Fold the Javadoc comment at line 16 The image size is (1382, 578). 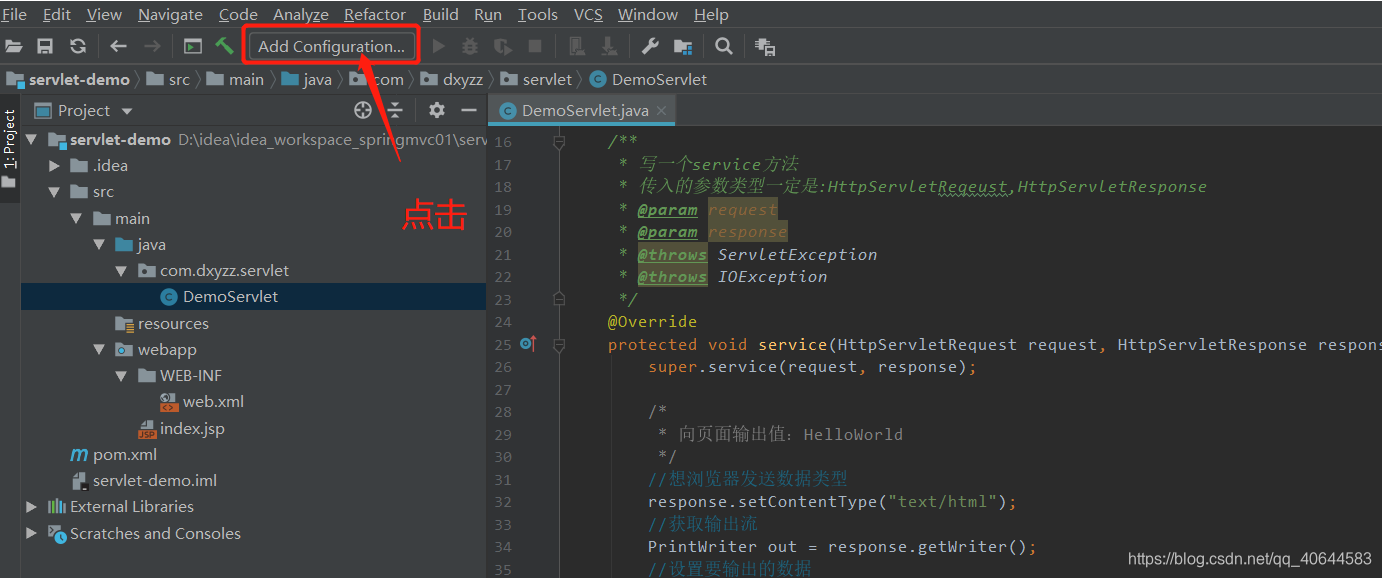(x=560, y=142)
